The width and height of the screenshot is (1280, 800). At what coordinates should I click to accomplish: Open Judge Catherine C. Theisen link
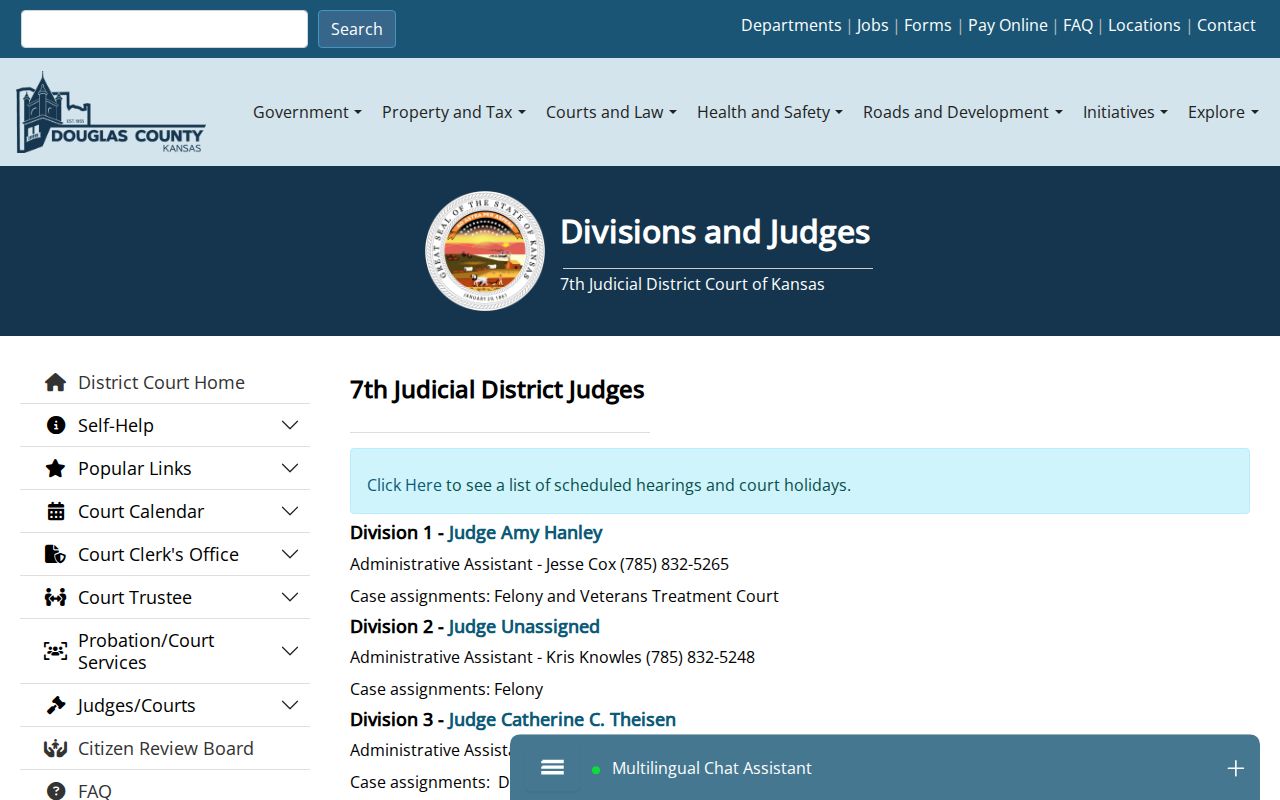coord(562,719)
